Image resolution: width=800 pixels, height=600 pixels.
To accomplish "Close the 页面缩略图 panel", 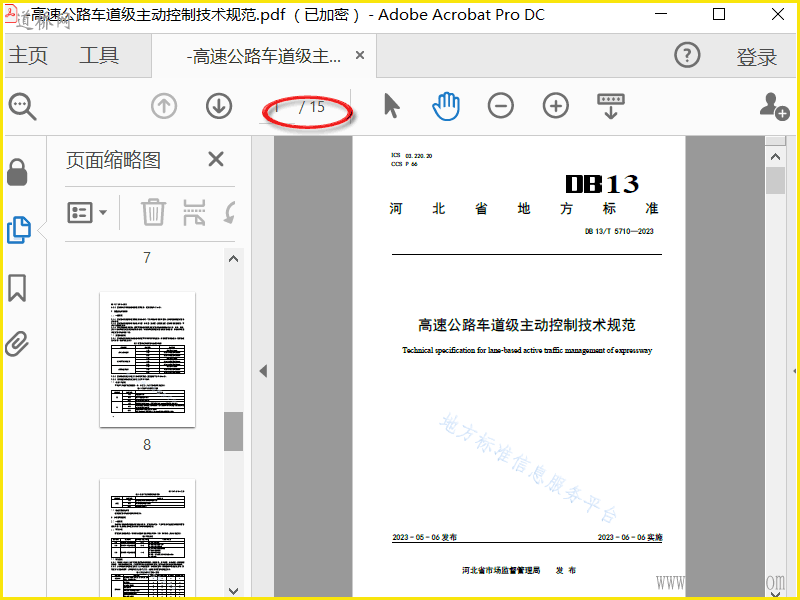I will tap(216, 159).
